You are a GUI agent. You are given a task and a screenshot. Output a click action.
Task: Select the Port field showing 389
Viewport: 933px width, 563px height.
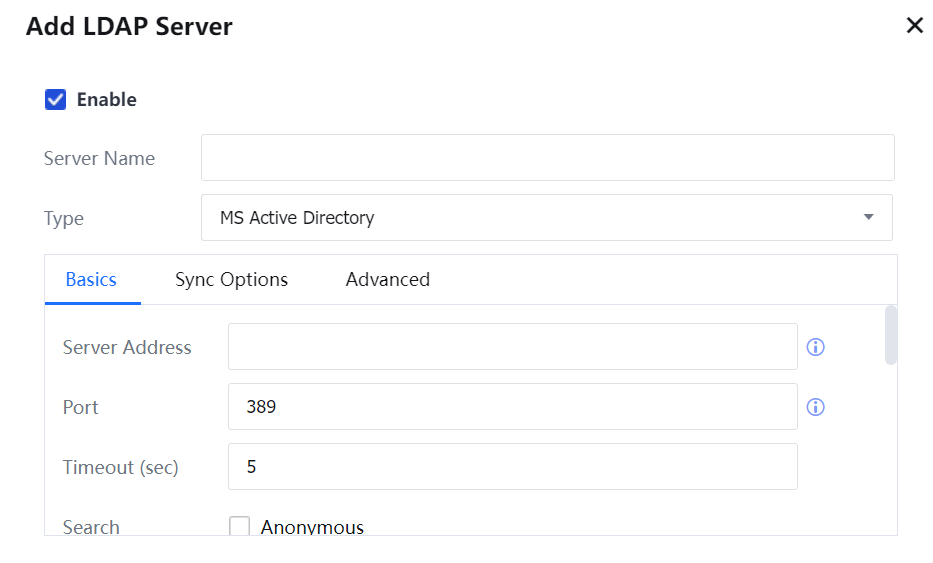coord(512,407)
